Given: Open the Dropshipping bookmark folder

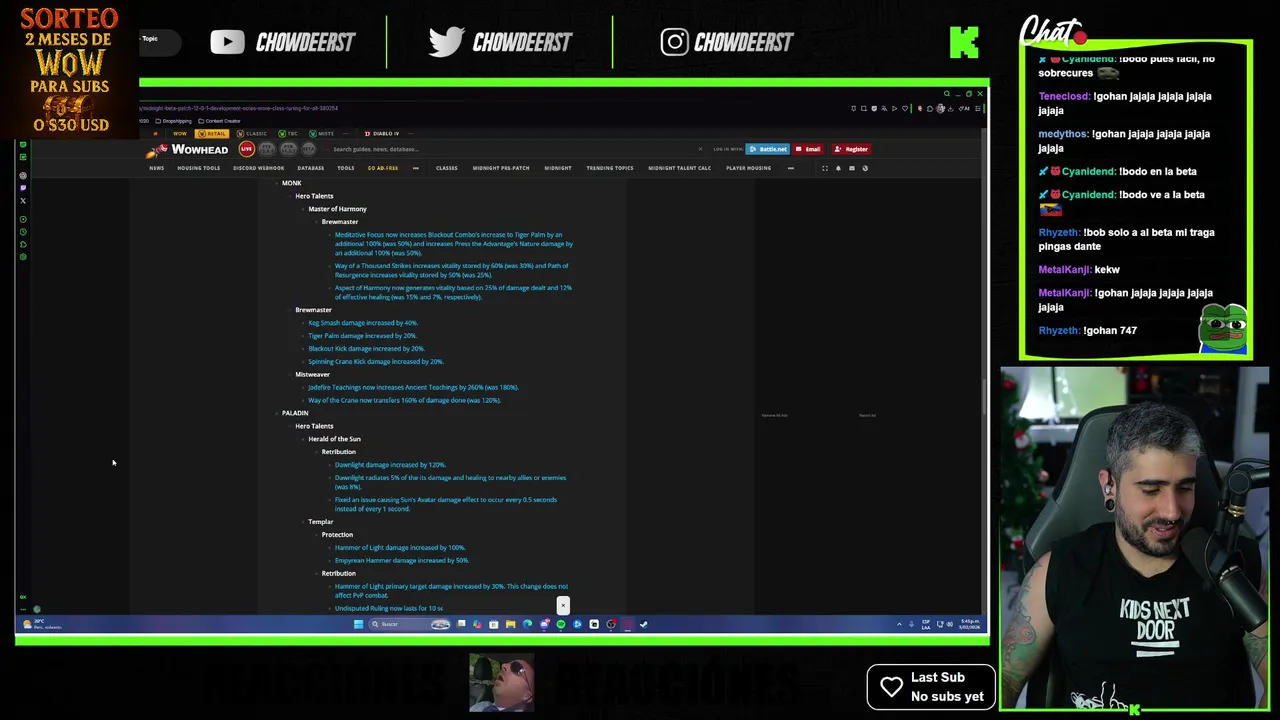Looking at the screenshot, I should (x=175, y=121).
